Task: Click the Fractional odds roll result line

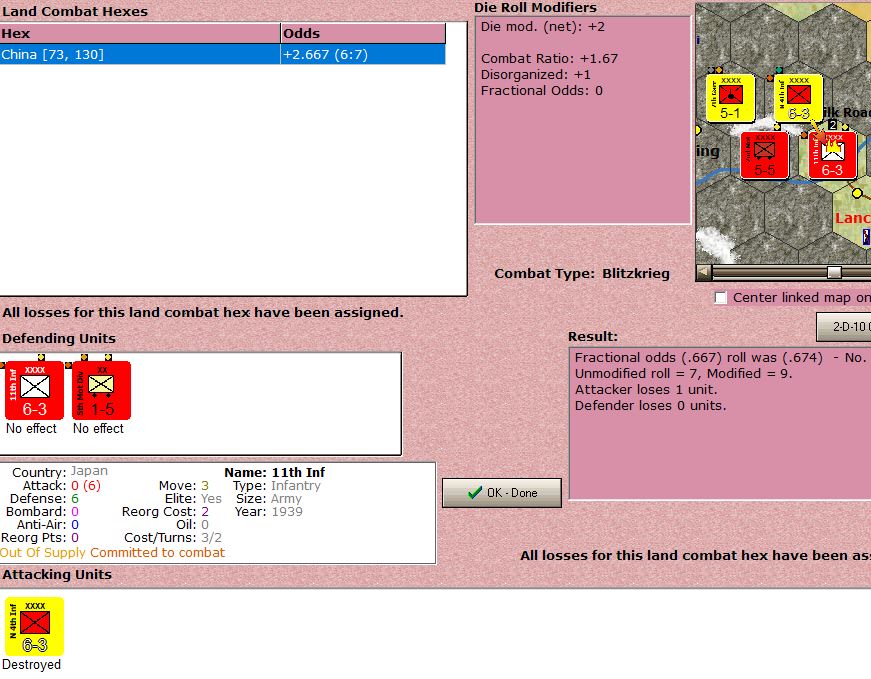Action: (720, 357)
